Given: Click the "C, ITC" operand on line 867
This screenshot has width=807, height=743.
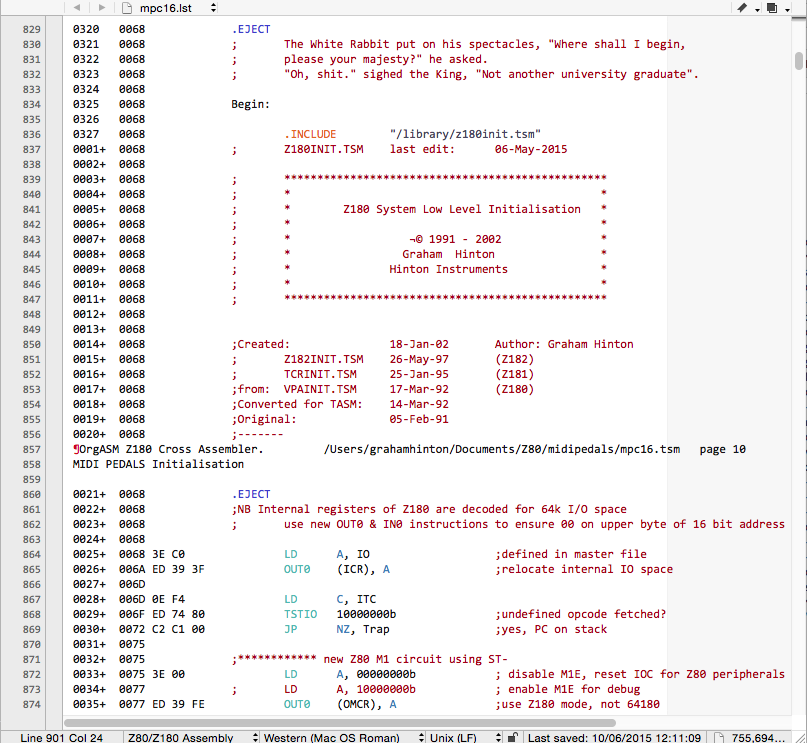Looking at the screenshot, I should point(356,599).
